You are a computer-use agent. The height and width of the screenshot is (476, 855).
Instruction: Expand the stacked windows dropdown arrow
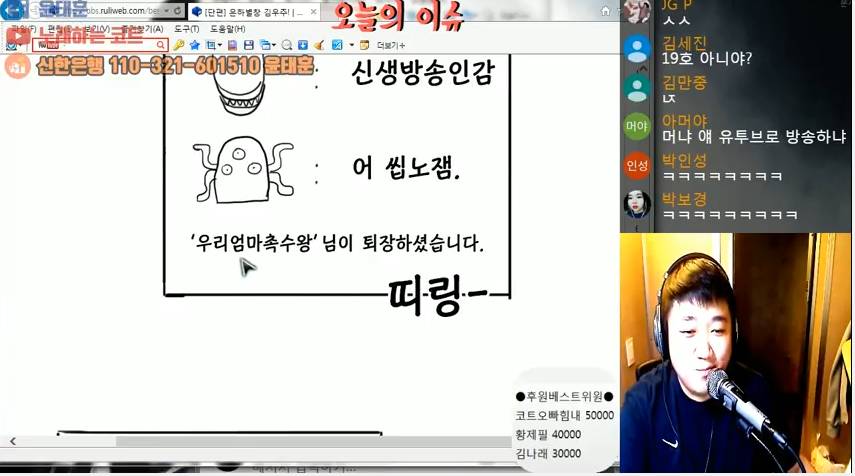click(274, 45)
